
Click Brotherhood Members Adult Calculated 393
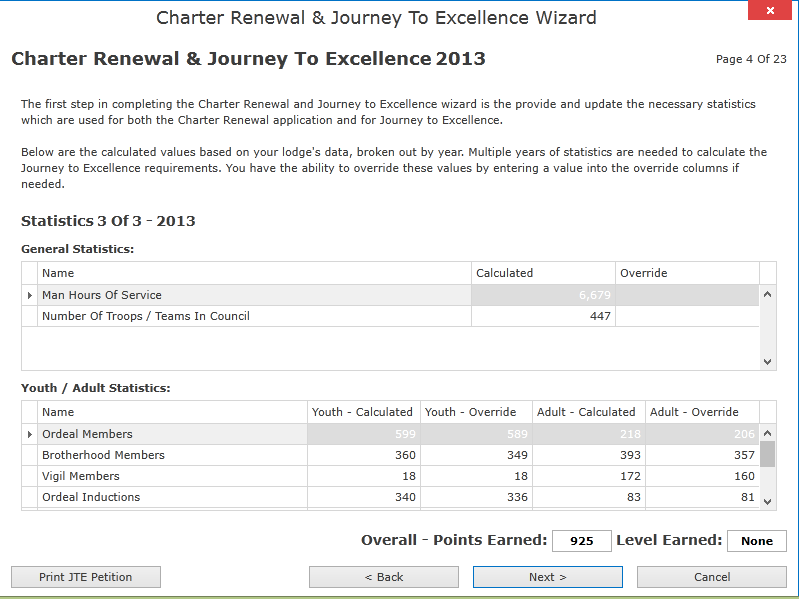(x=589, y=455)
